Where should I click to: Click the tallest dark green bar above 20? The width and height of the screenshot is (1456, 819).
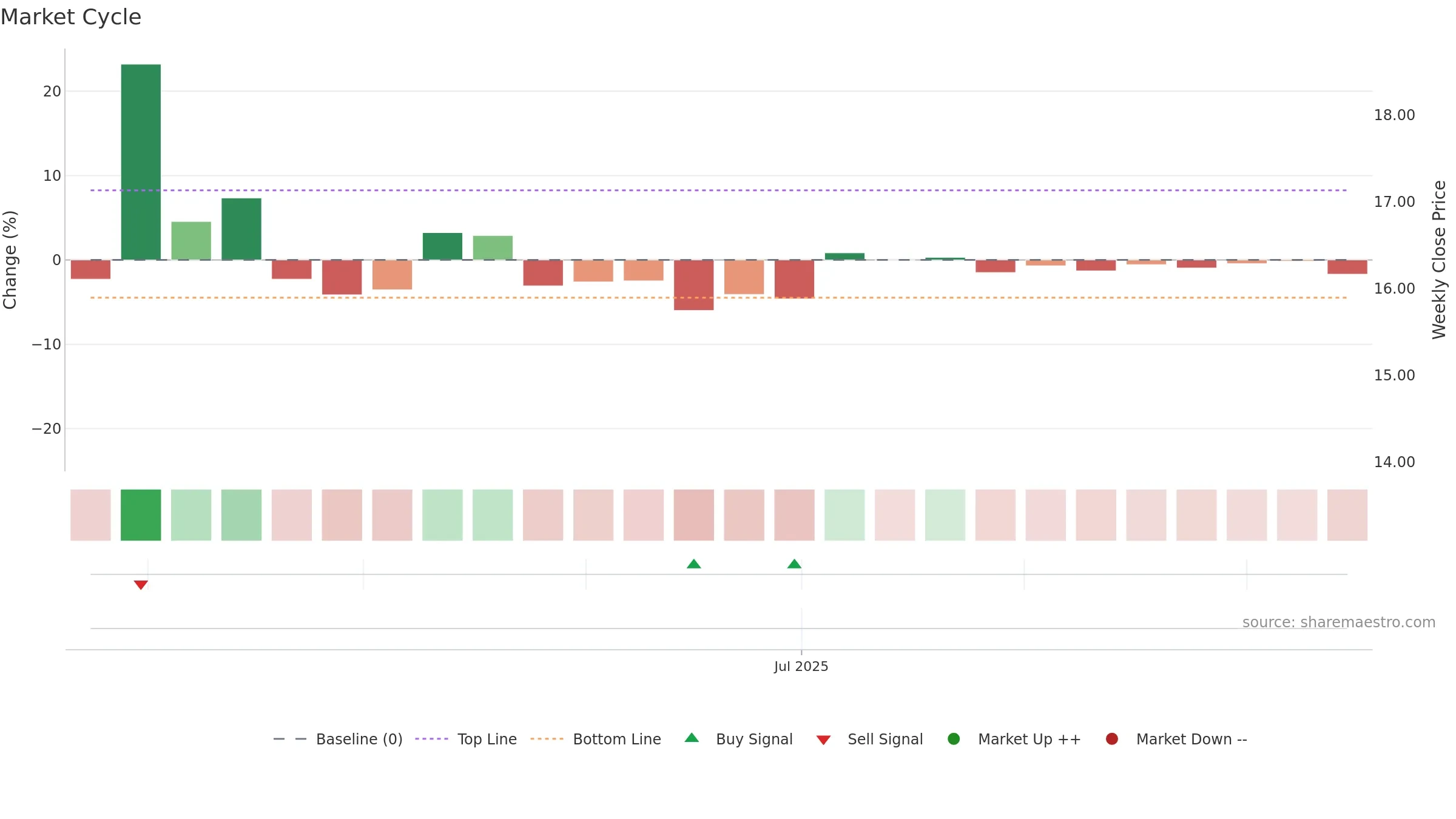click(x=141, y=162)
